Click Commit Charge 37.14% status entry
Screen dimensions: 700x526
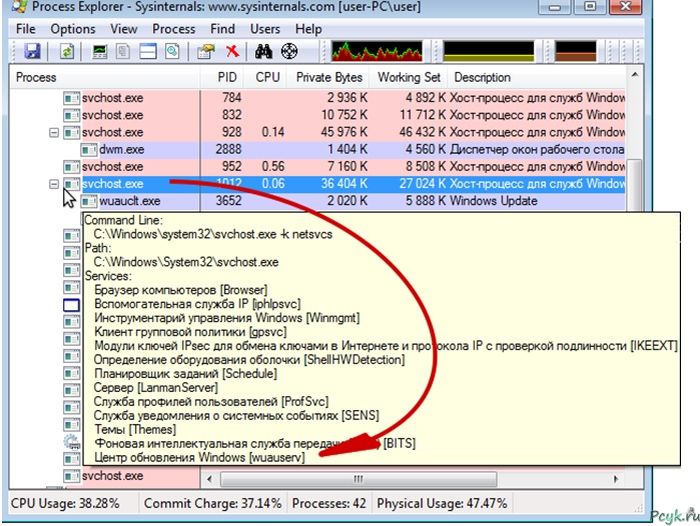pyautogui.click(x=212, y=504)
